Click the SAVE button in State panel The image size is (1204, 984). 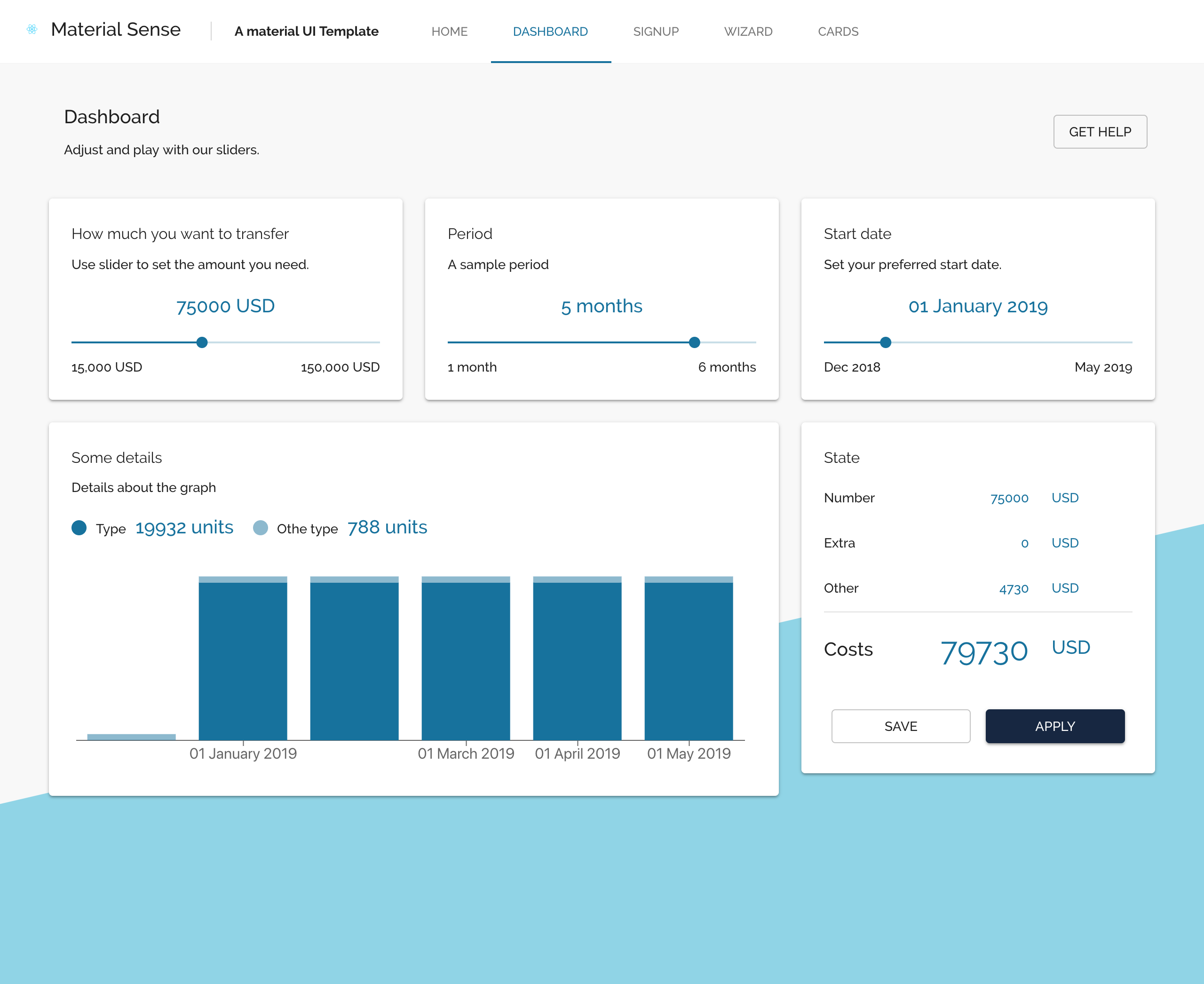click(x=900, y=726)
